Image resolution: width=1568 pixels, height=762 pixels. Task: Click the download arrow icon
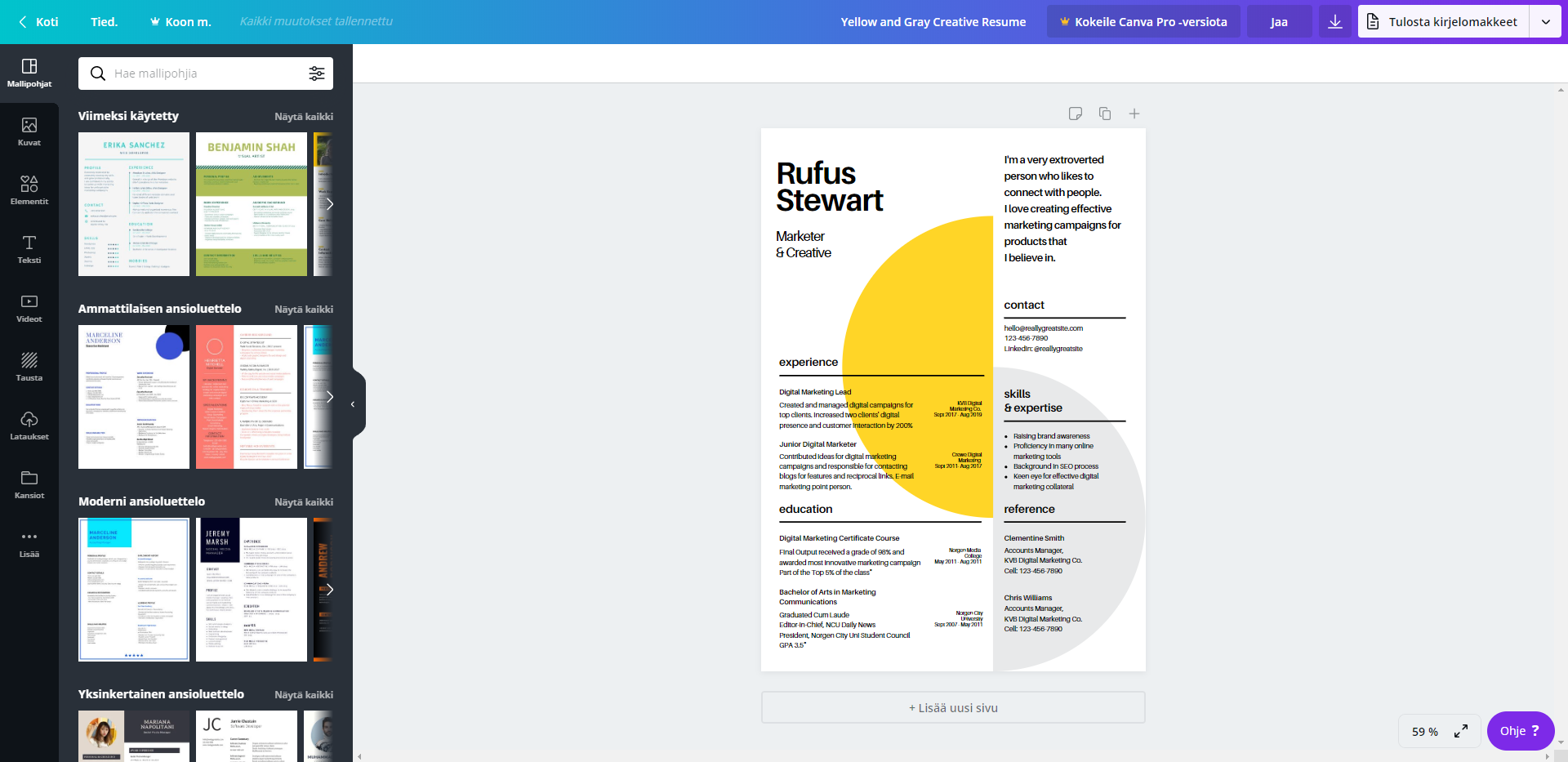pos(1334,22)
